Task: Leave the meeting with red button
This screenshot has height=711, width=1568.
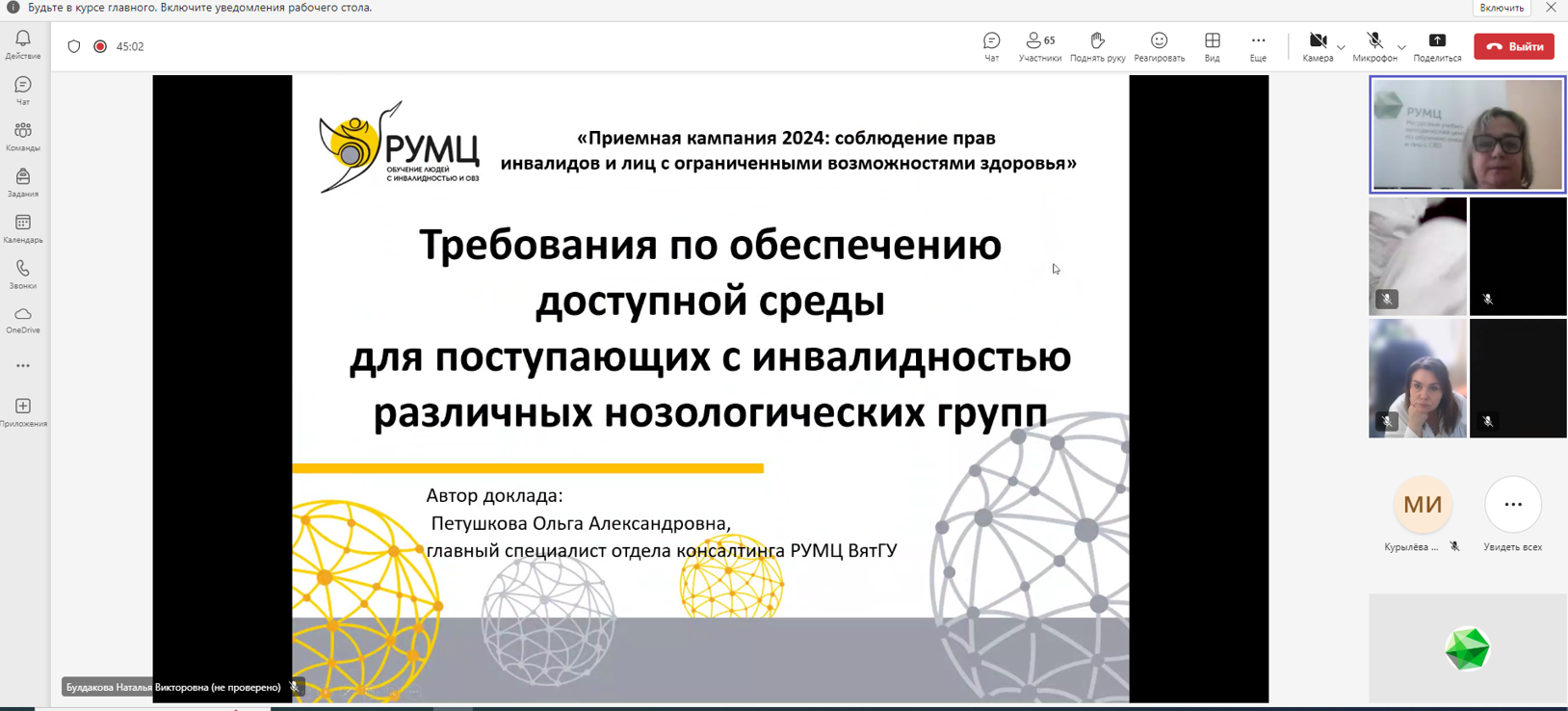Action: click(x=1513, y=46)
